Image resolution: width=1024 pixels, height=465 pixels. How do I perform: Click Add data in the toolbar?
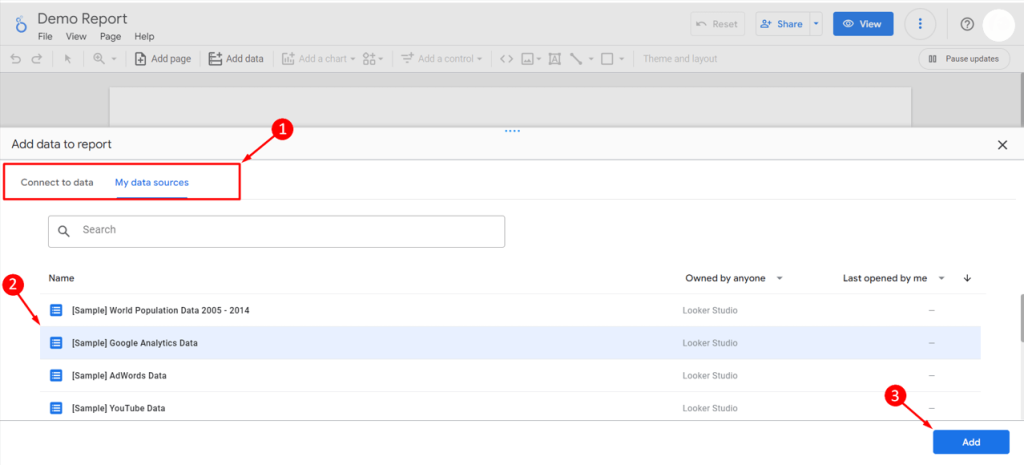pos(236,59)
